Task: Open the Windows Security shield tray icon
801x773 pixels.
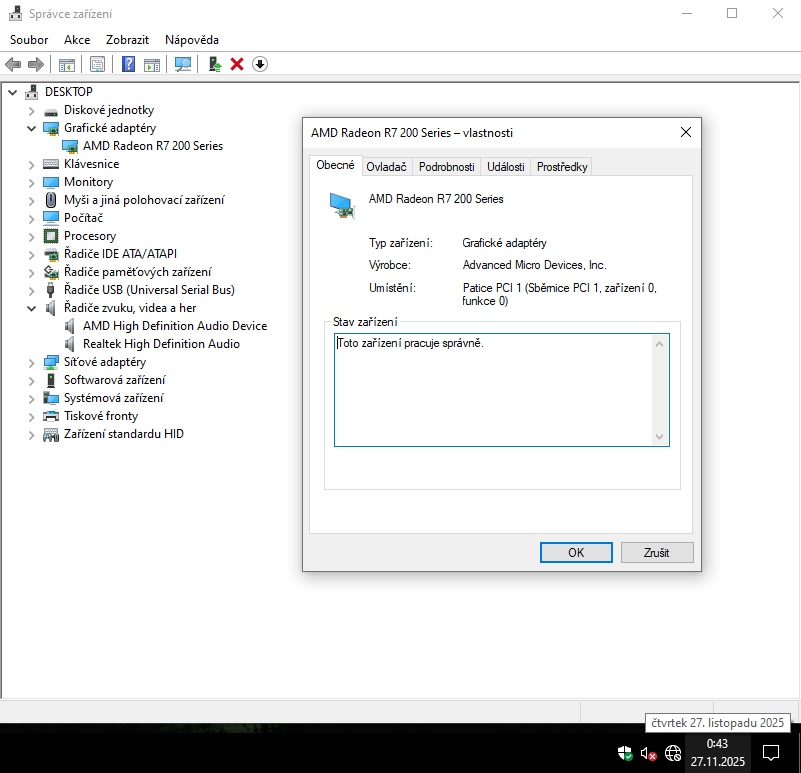Action: pyautogui.click(x=623, y=753)
